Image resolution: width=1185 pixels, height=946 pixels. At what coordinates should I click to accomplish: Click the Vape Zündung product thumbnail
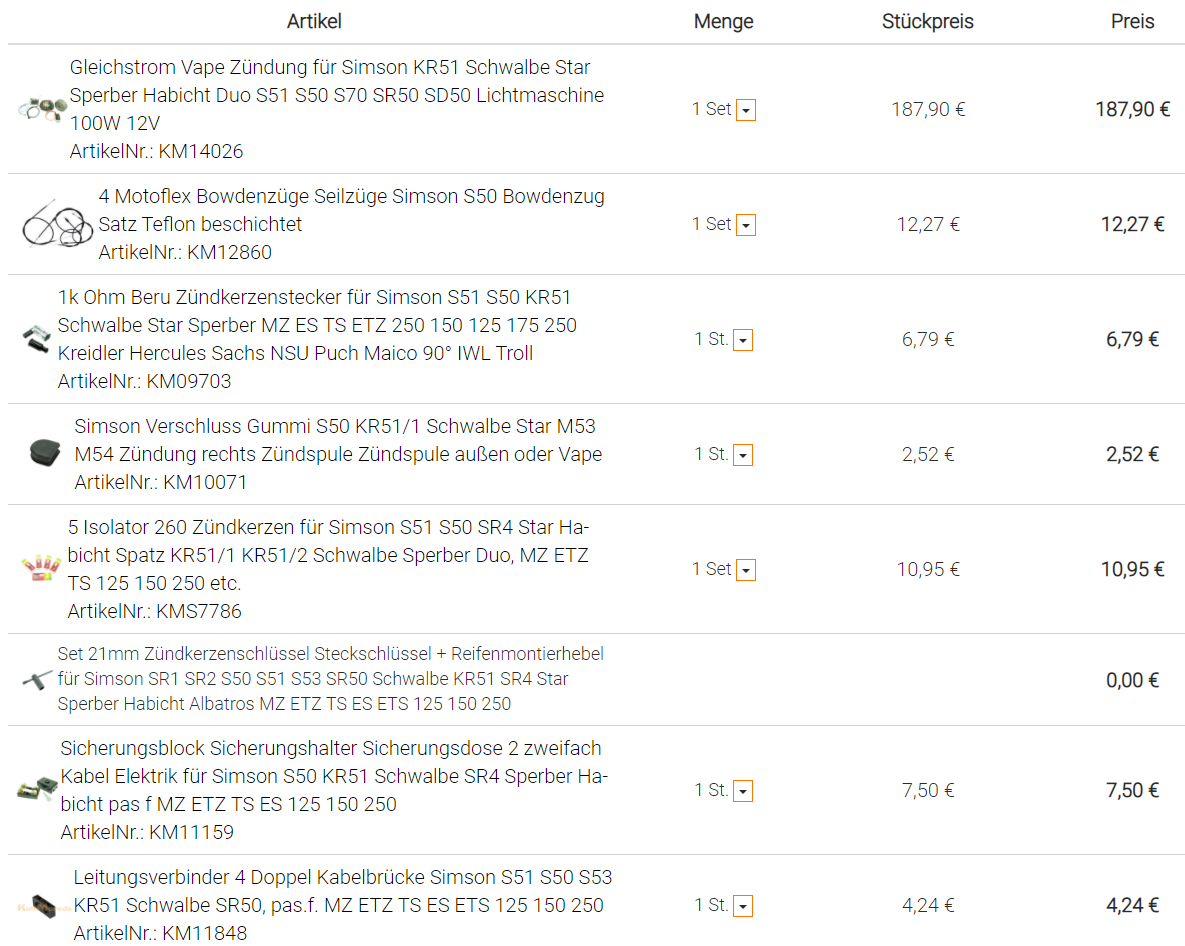click(x=42, y=110)
